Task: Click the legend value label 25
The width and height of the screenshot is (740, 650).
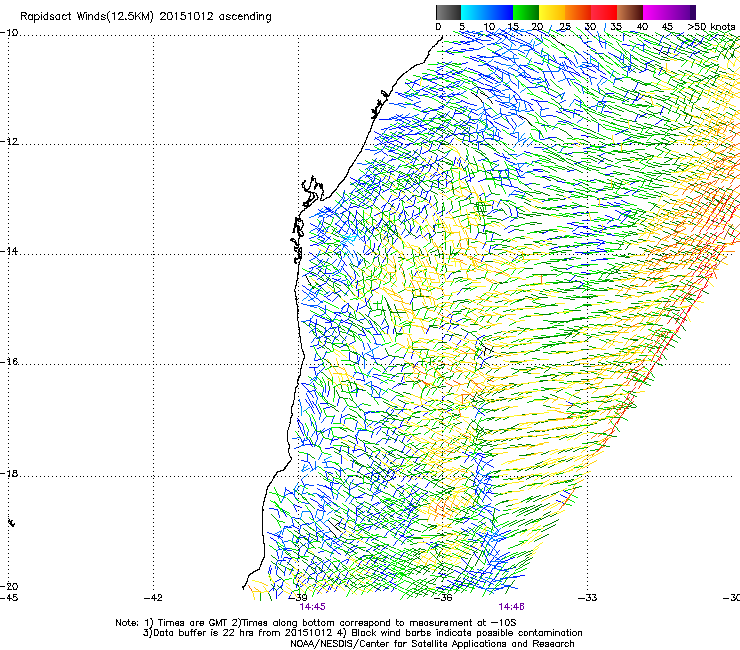Action: (564, 27)
